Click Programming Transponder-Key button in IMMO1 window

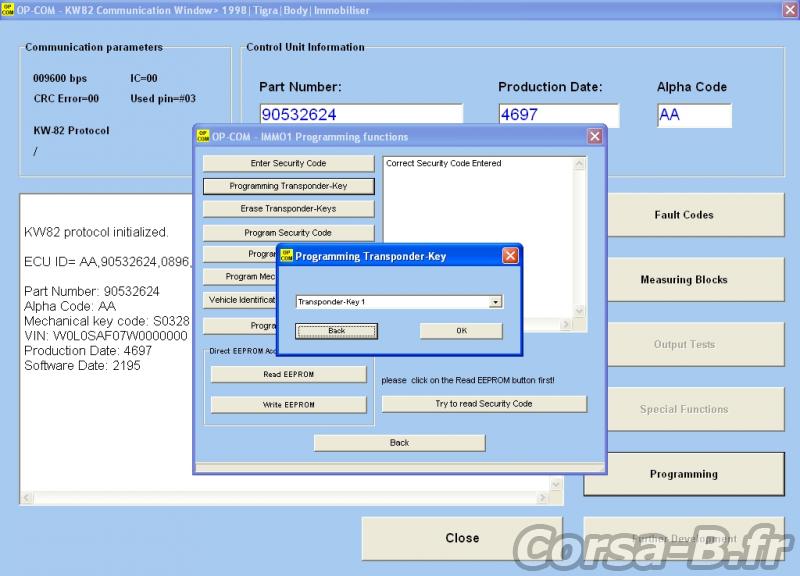288,186
